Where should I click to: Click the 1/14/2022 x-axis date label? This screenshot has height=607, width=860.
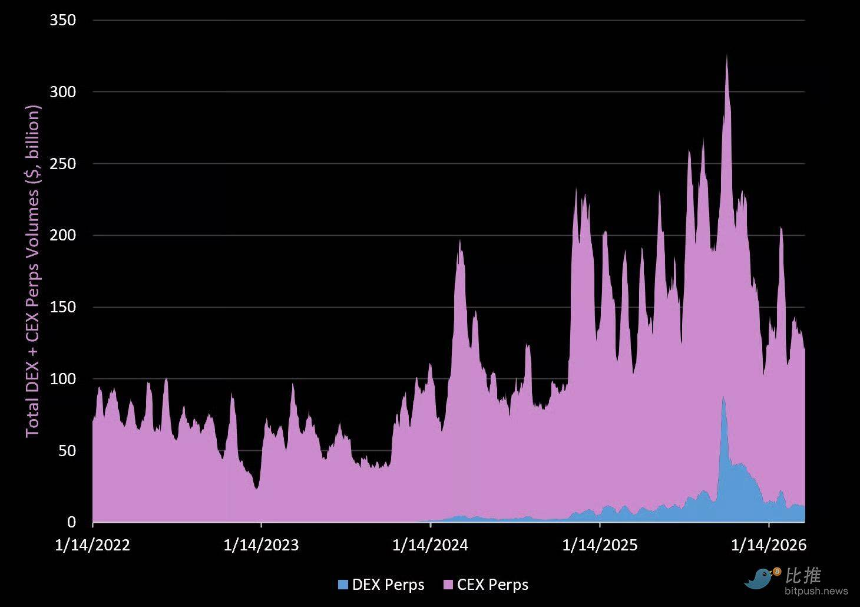pyautogui.click(x=92, y=545)
